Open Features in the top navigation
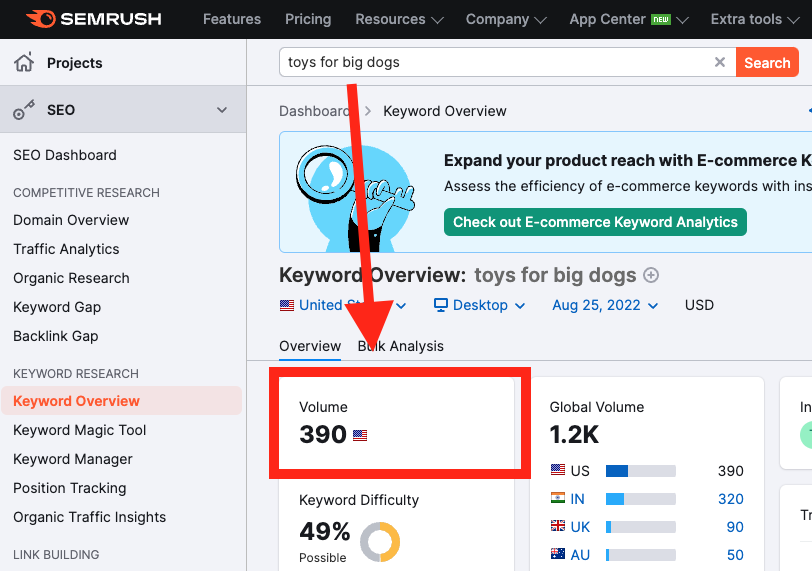 [x=232, y=19]
